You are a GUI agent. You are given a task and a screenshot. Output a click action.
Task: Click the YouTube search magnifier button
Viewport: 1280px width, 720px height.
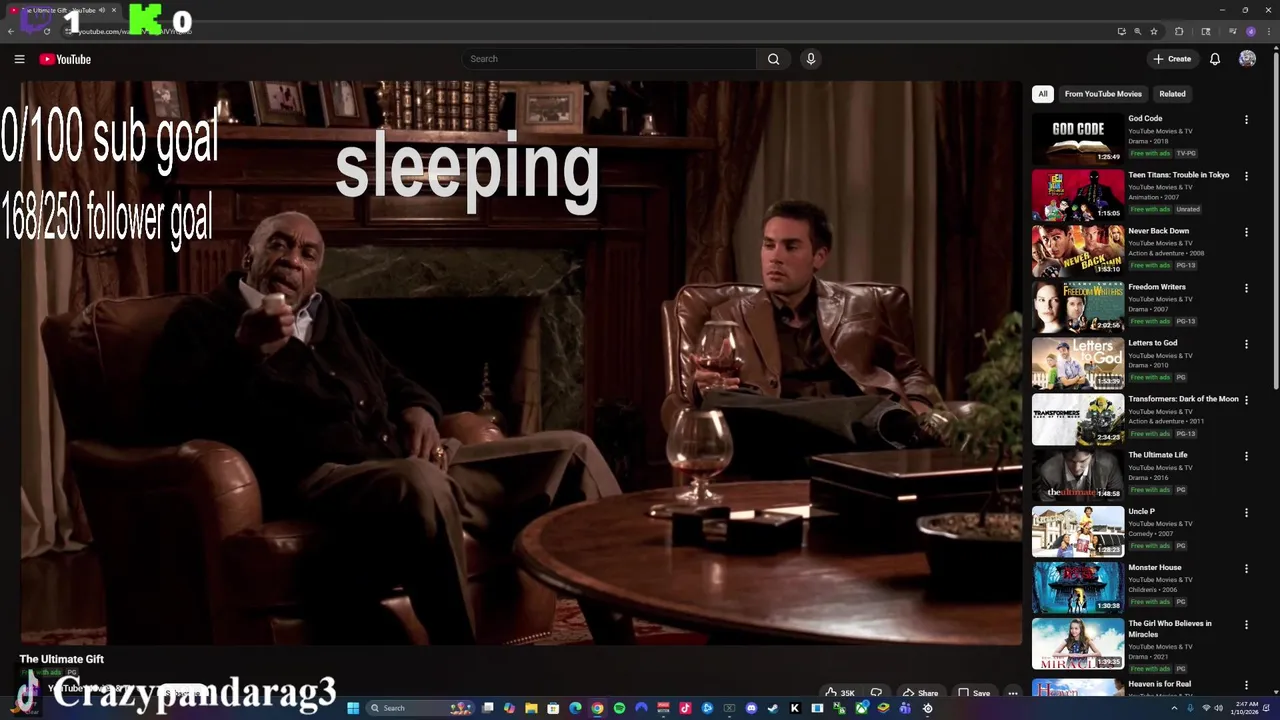(x=773, y=59)
